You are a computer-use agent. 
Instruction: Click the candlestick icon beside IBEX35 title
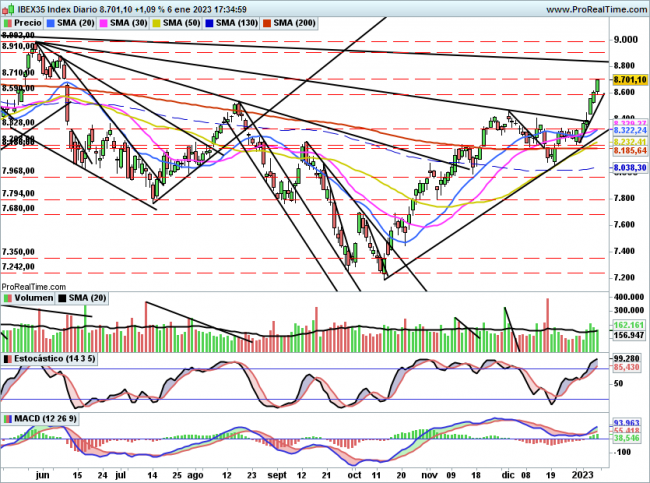click(x=6, y=7)
